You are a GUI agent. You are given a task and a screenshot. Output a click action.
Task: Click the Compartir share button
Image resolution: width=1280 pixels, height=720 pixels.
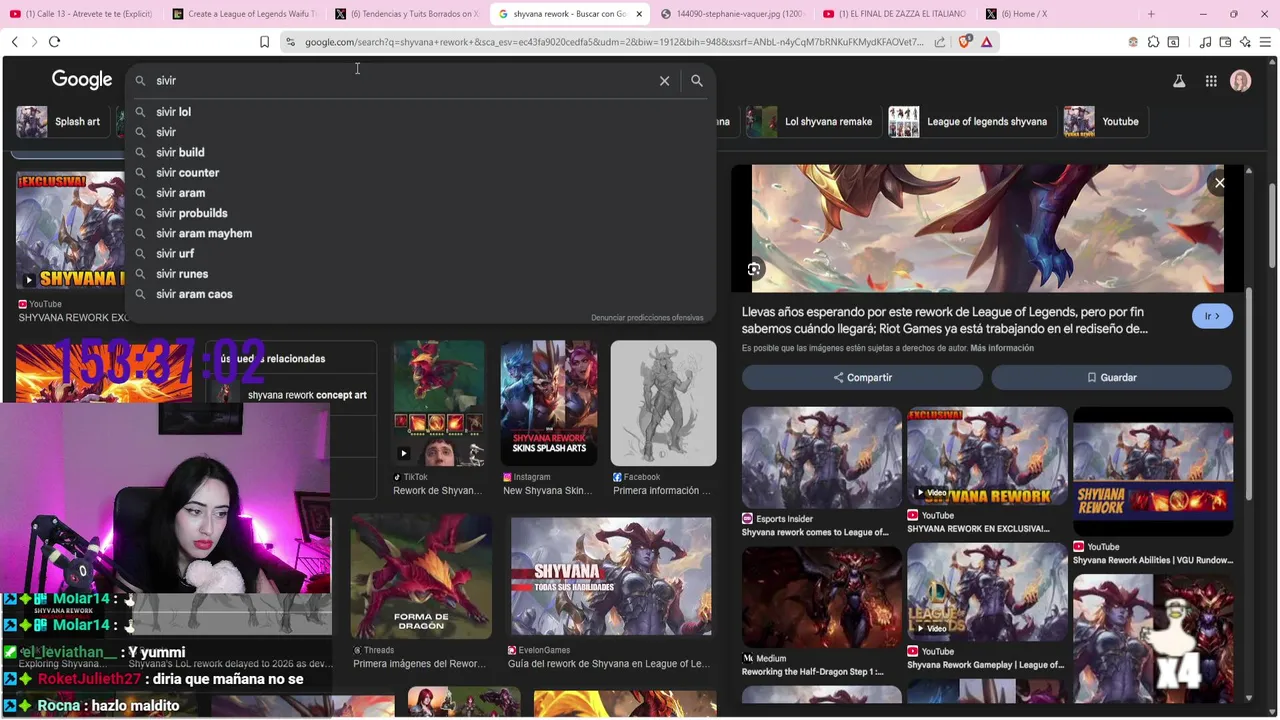862,377
